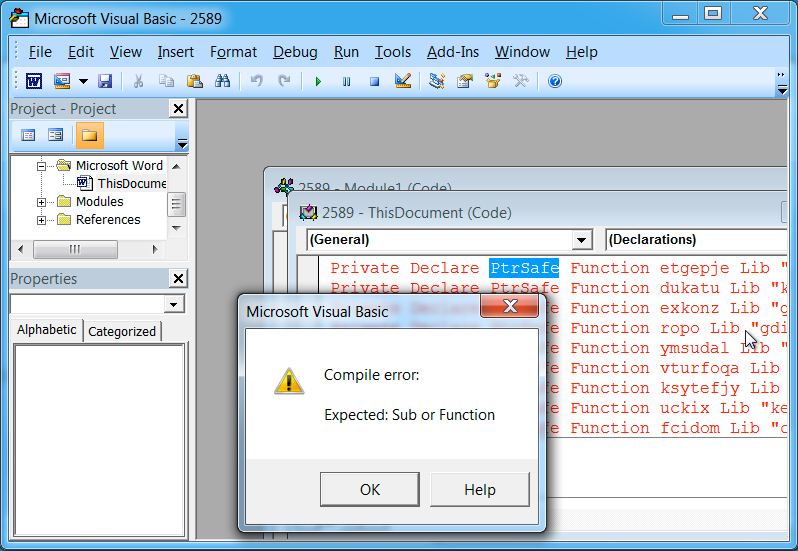The image size is (798, 551).
Task: Click the Redo arrow icon
Action: 284,81
